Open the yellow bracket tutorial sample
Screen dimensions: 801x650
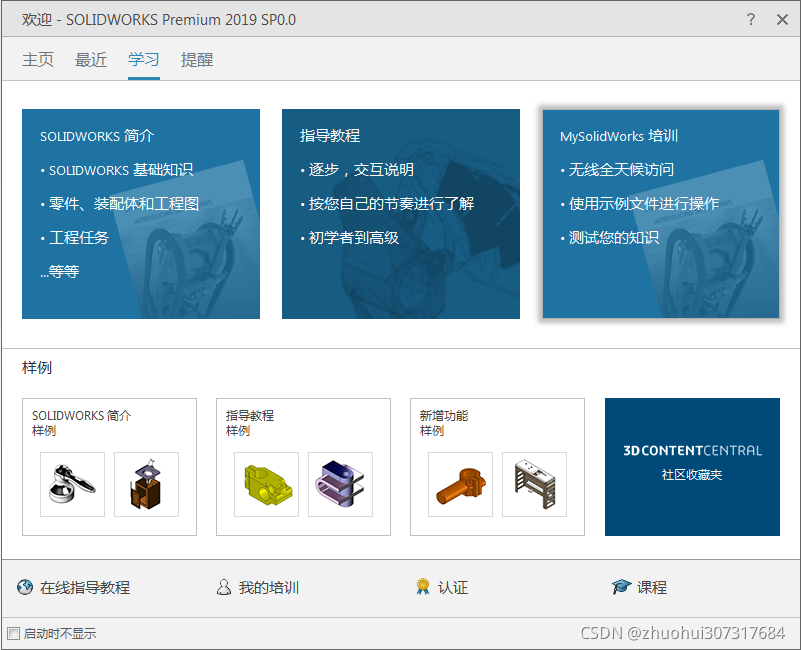(266, 484)
